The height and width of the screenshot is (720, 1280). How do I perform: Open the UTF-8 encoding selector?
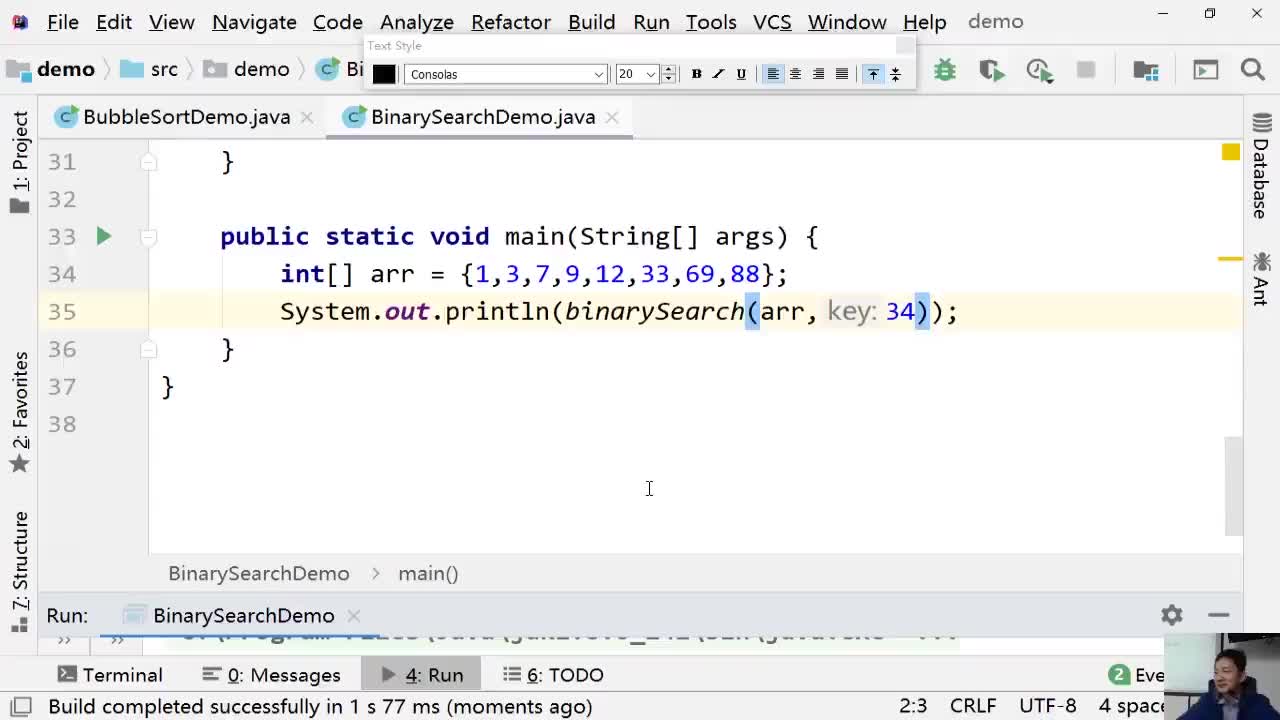pyautogui.click(x=1048, y=706)
